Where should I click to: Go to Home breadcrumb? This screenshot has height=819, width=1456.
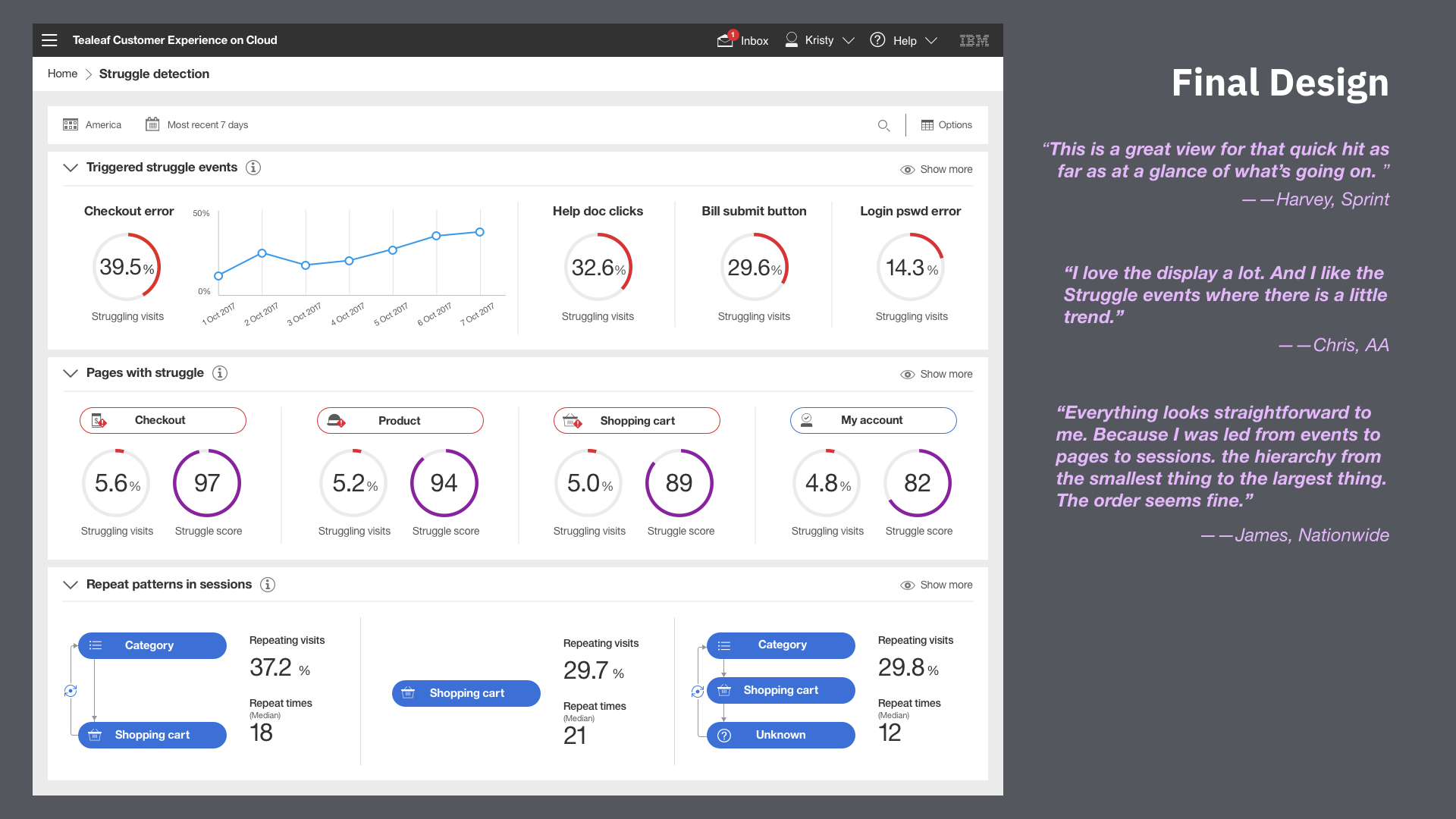click(62, 74)
